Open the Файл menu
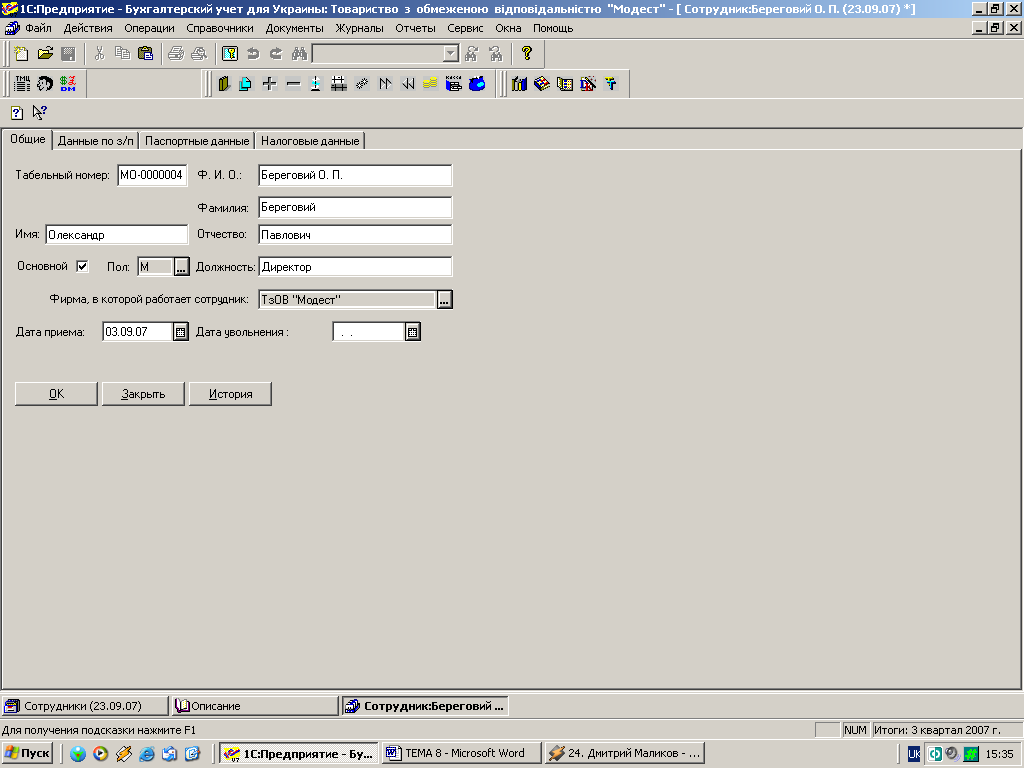The height and width of the screenshot is (768, 1024). [38, 28]
